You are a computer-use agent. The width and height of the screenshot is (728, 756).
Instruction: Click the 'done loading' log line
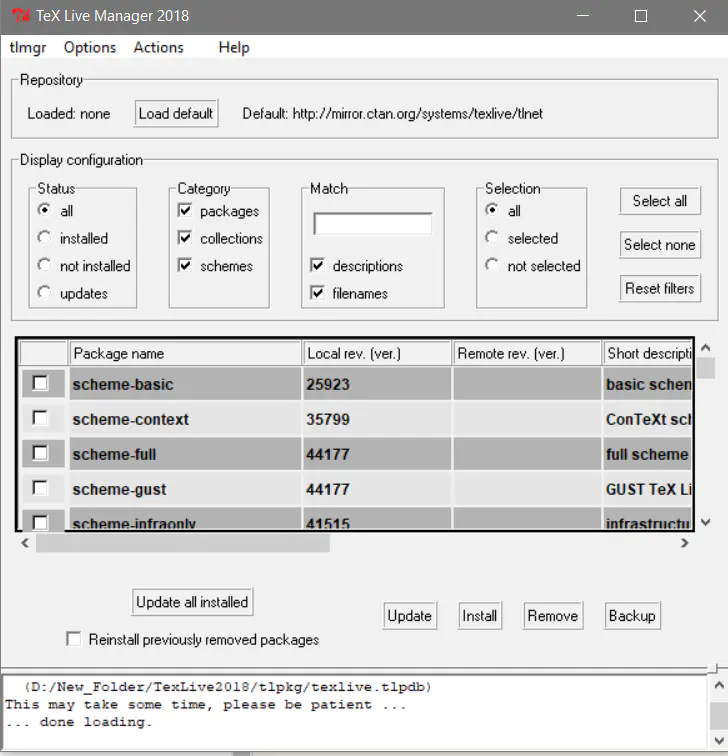tap(79, 722)
